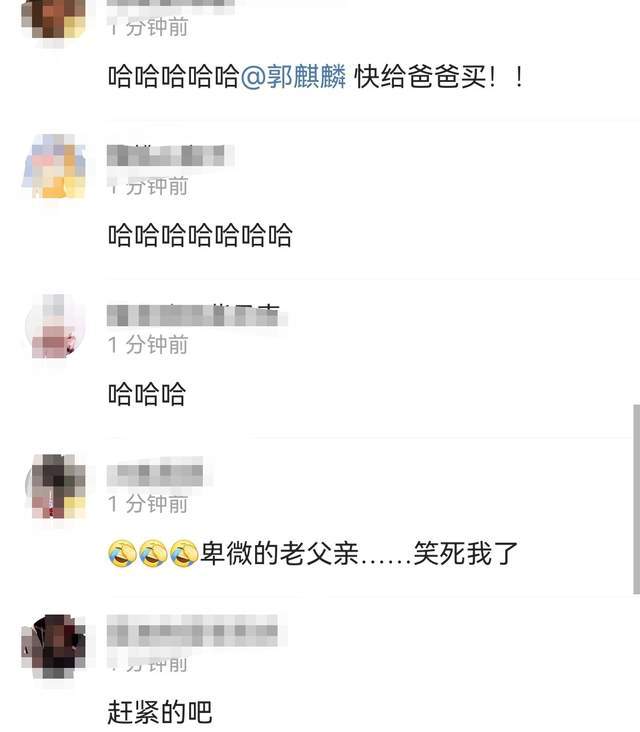Tap the 哈哈哈哈哈哈哈 comment body
This screenshot has width=640, height=732.
pos(200,235)
